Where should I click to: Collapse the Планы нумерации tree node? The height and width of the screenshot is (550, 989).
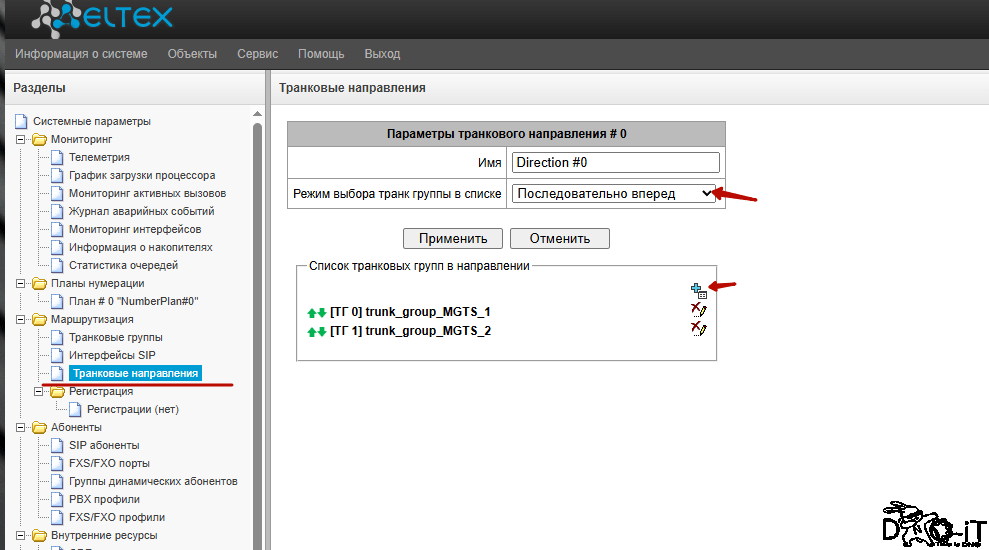click(x=21, y=284)
